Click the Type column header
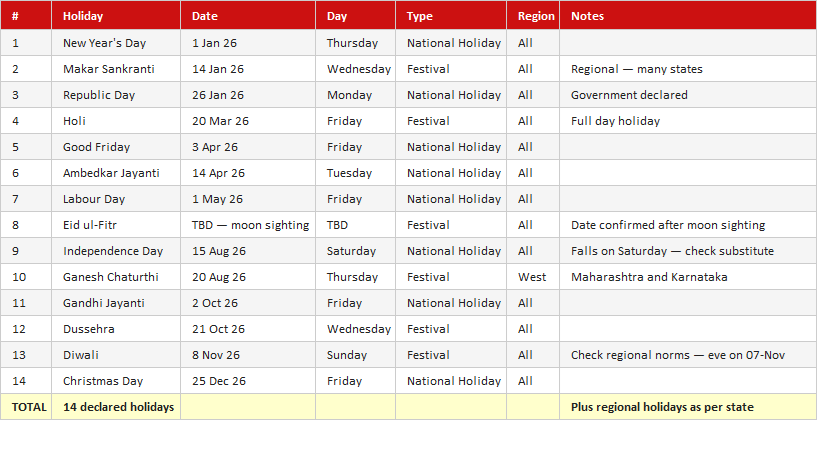The height and width of the screenshot is (472, 817). coord(451,16)
